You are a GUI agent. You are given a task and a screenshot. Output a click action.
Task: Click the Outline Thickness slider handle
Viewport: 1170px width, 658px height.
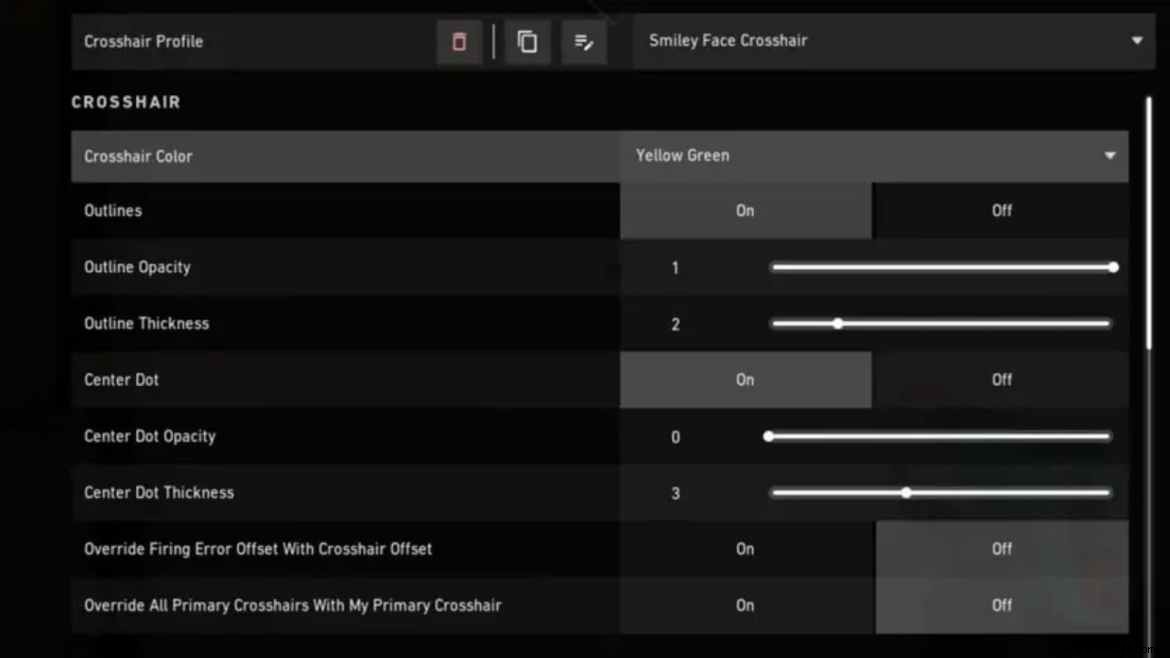837,323
